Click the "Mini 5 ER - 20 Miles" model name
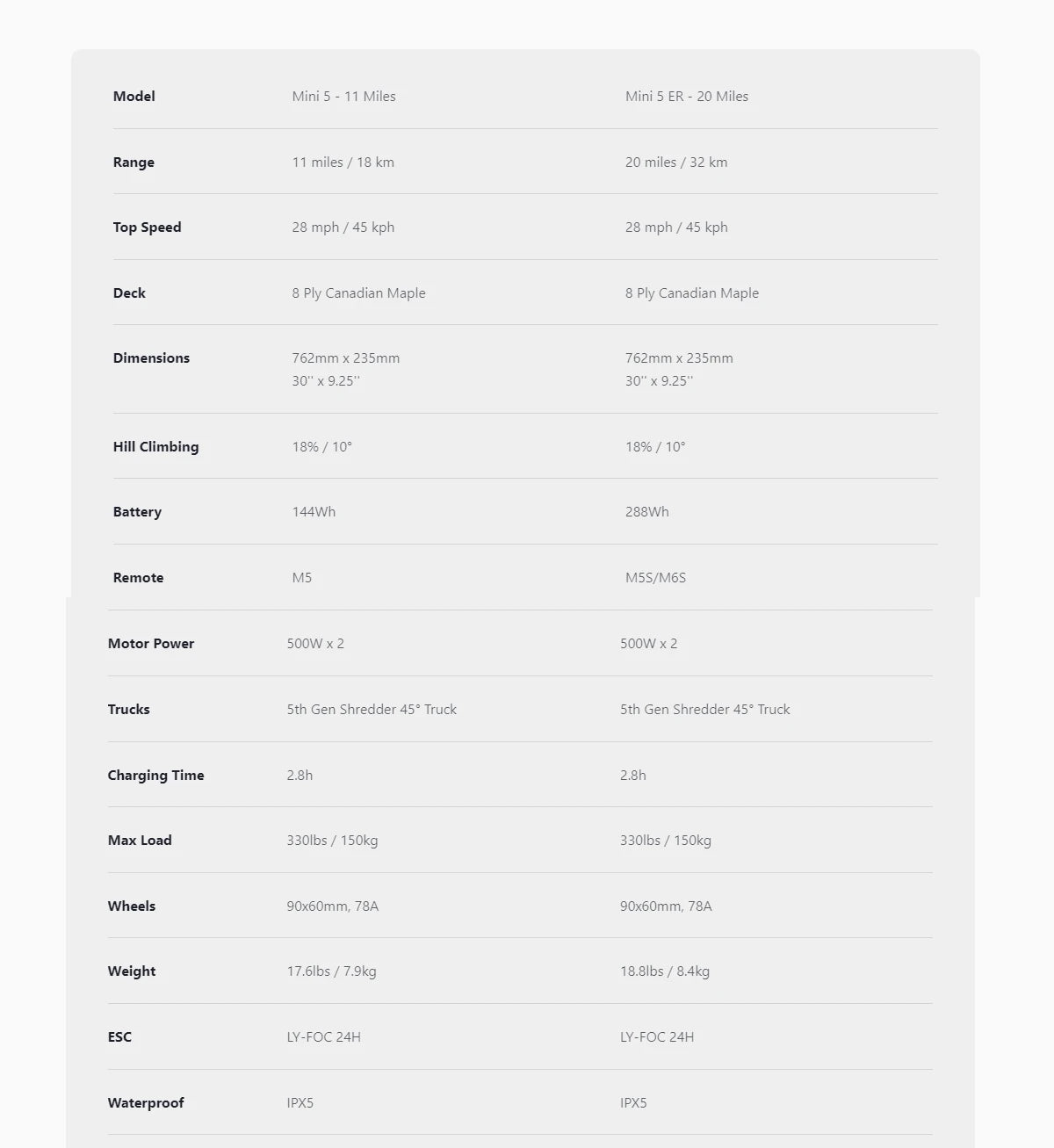Image resolution: width=1054 pixels, height=1148 pixels. [x=686, y=97]
